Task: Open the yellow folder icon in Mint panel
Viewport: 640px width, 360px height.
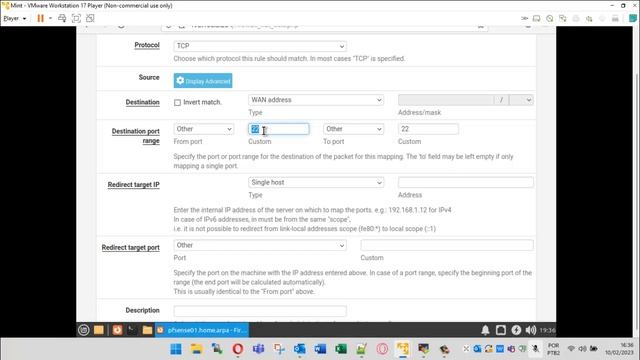Action: 99,330
